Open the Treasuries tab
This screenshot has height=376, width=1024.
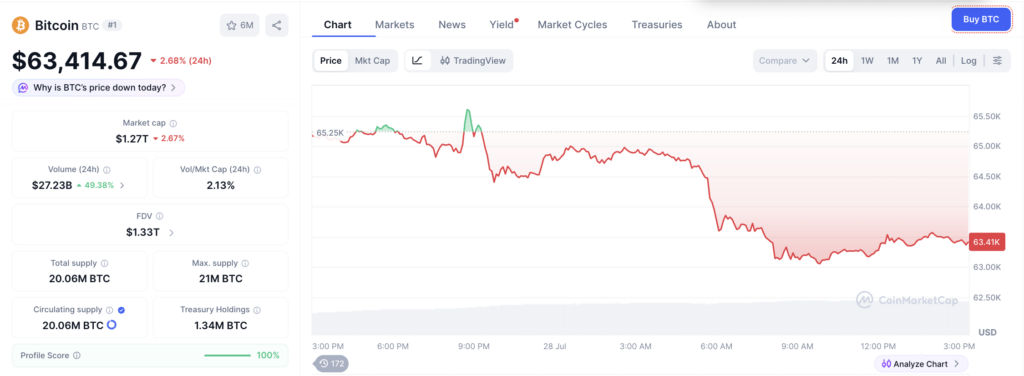click(657, 25)
